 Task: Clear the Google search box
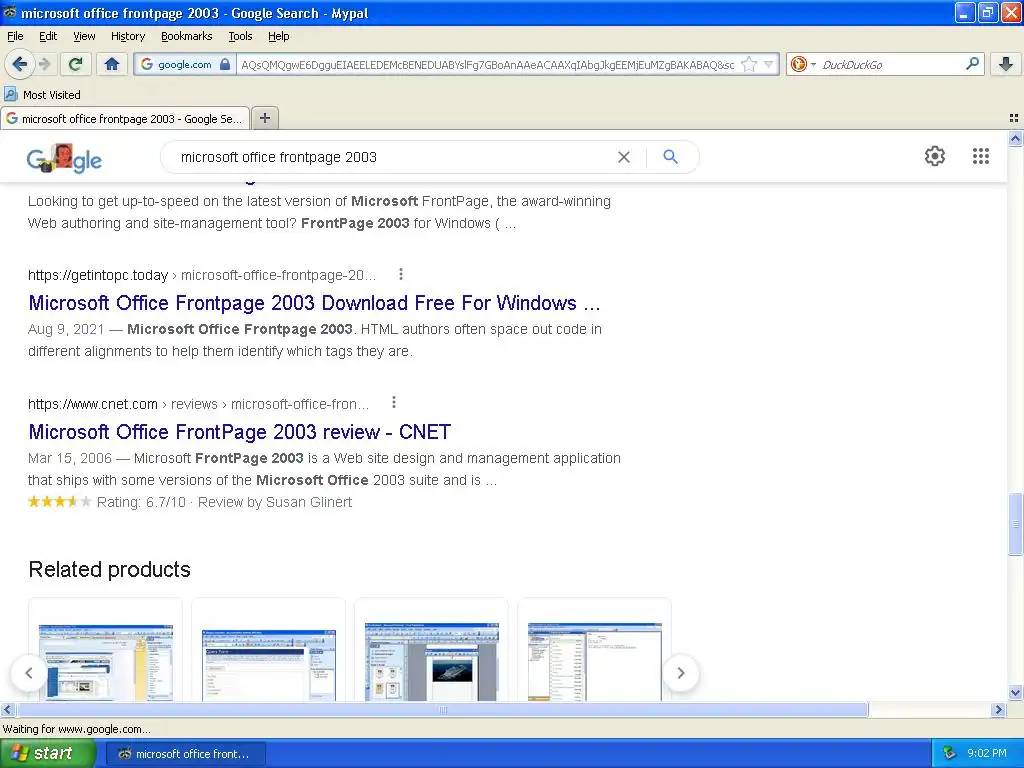click(624, 157)
